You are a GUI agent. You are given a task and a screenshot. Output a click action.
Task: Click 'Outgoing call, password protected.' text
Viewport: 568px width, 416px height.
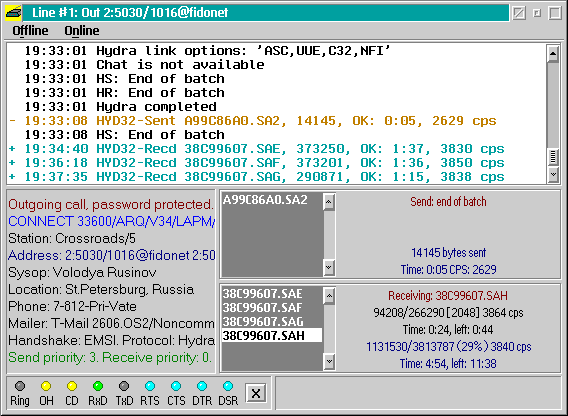click(111, 205)
